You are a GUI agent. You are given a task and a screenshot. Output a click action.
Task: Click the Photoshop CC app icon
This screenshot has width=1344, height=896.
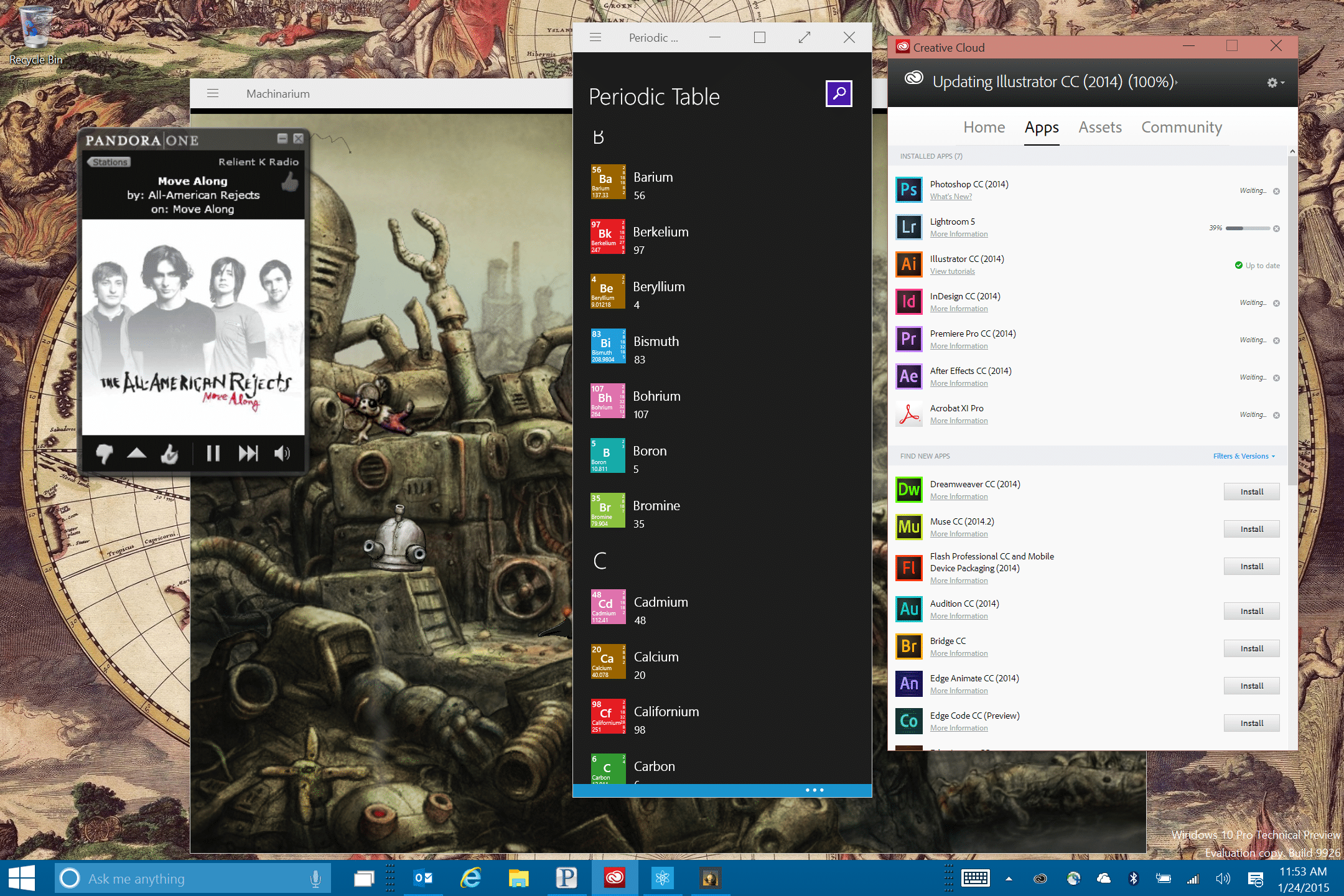pyautogui.click(x=909, y=189)
